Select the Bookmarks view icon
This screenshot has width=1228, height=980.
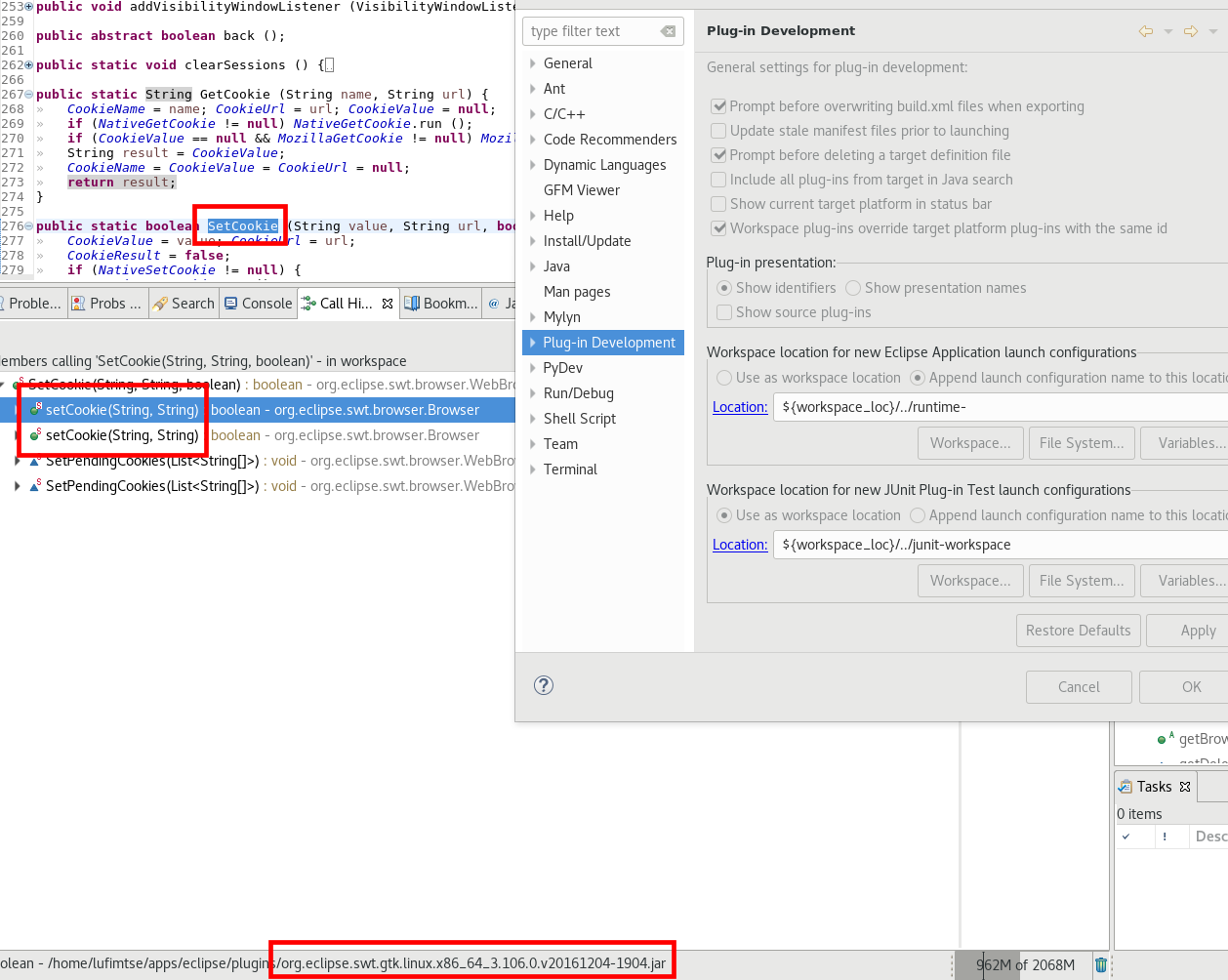click(412, 303)
